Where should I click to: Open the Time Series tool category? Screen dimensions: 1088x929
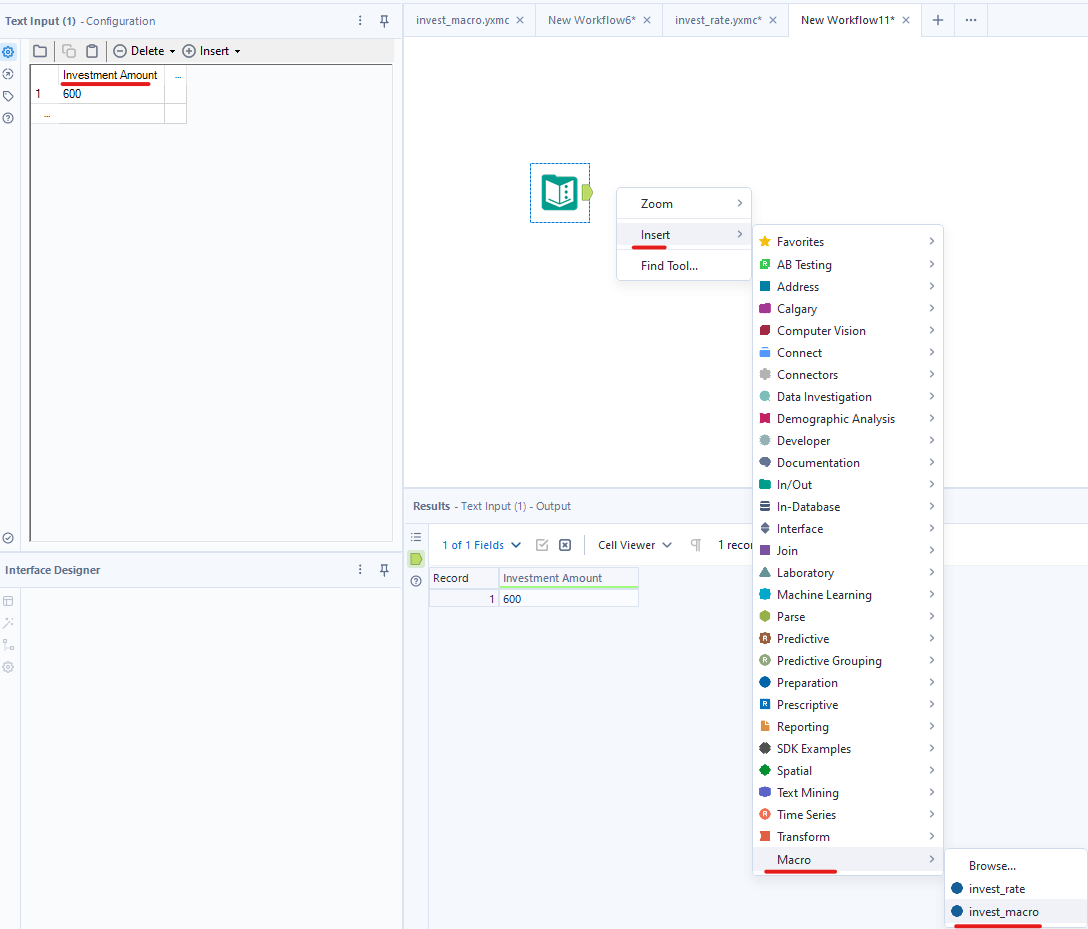click(847, 815)
